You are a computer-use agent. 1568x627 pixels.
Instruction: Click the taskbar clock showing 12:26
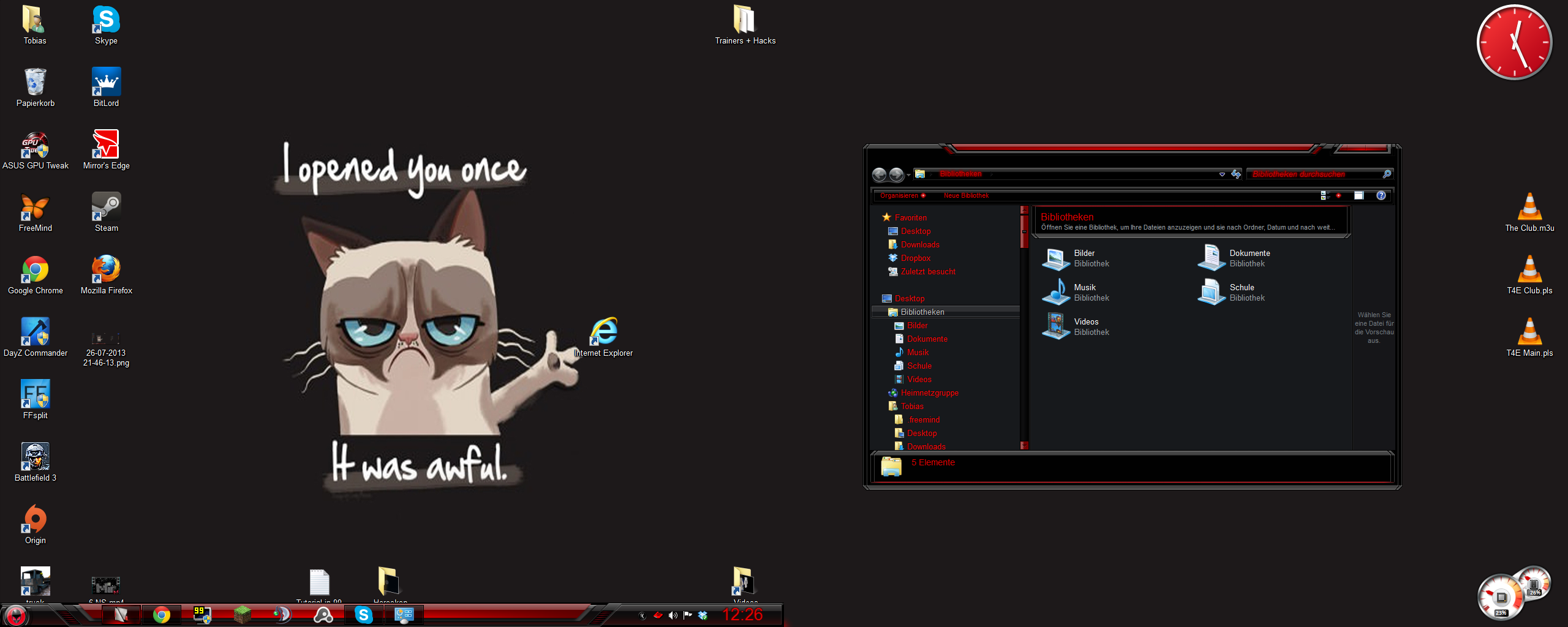point(742,615)
